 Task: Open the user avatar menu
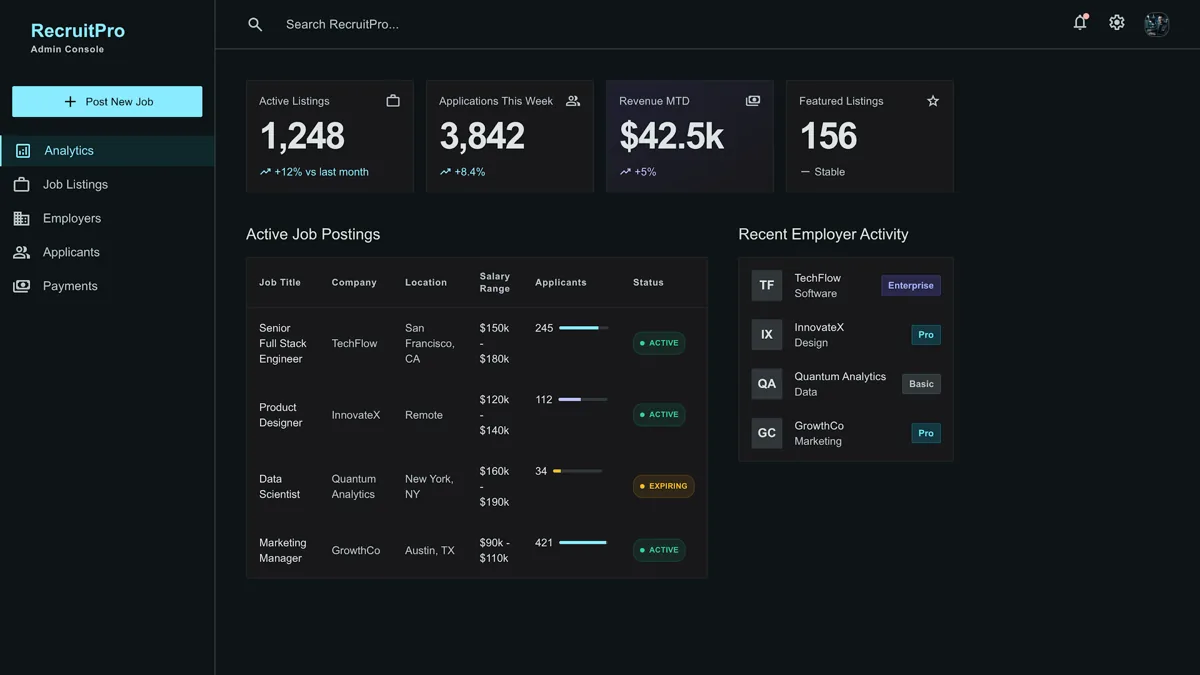(x=1157, y=24)
